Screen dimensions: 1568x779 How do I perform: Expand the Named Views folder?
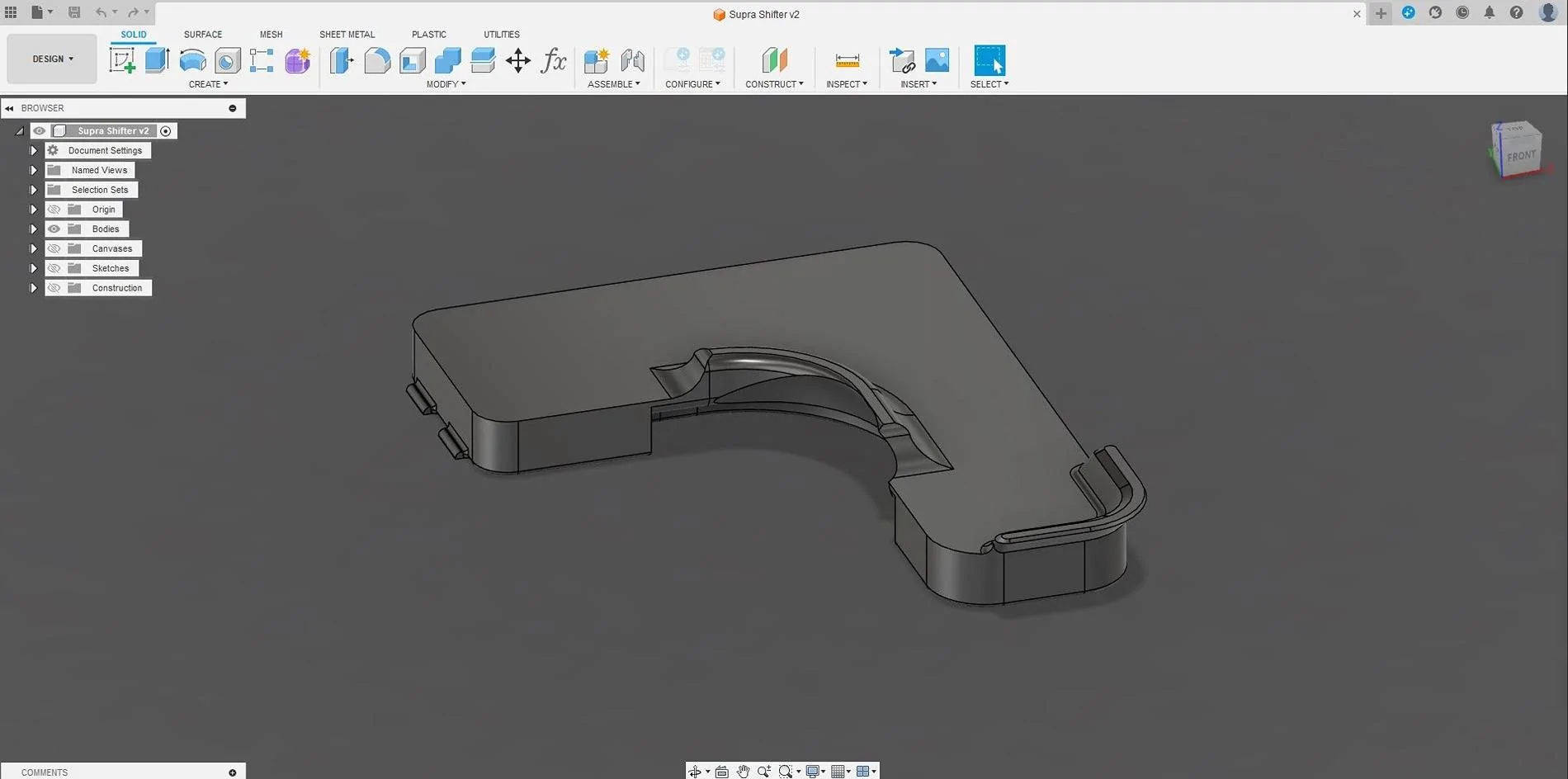34,170
